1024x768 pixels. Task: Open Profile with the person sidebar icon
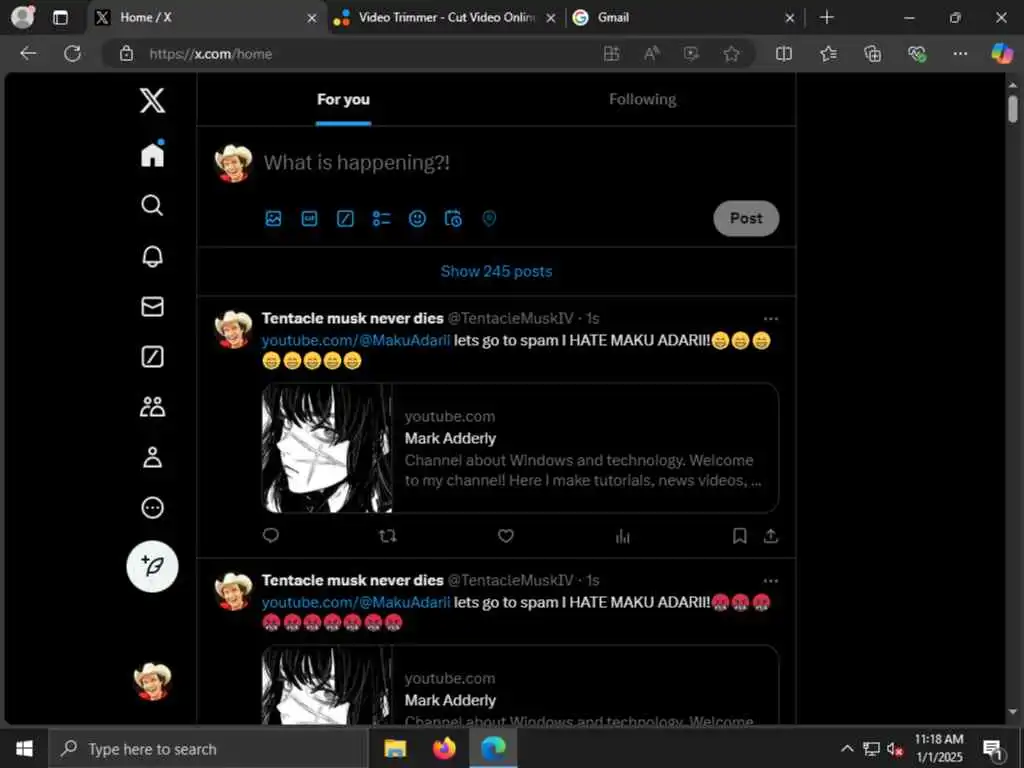(152, 457)
